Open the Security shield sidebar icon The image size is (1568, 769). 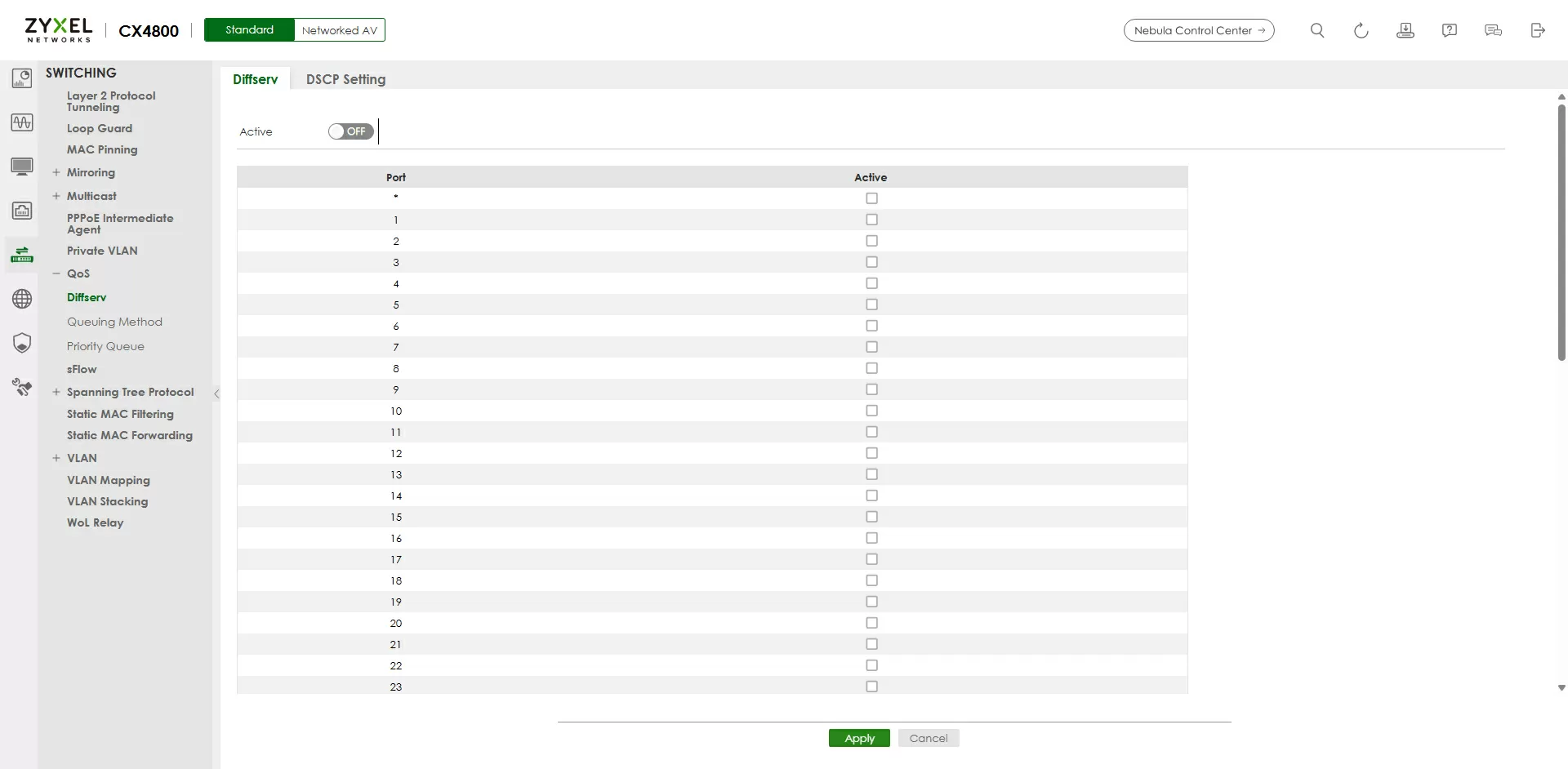pos(22,343)
